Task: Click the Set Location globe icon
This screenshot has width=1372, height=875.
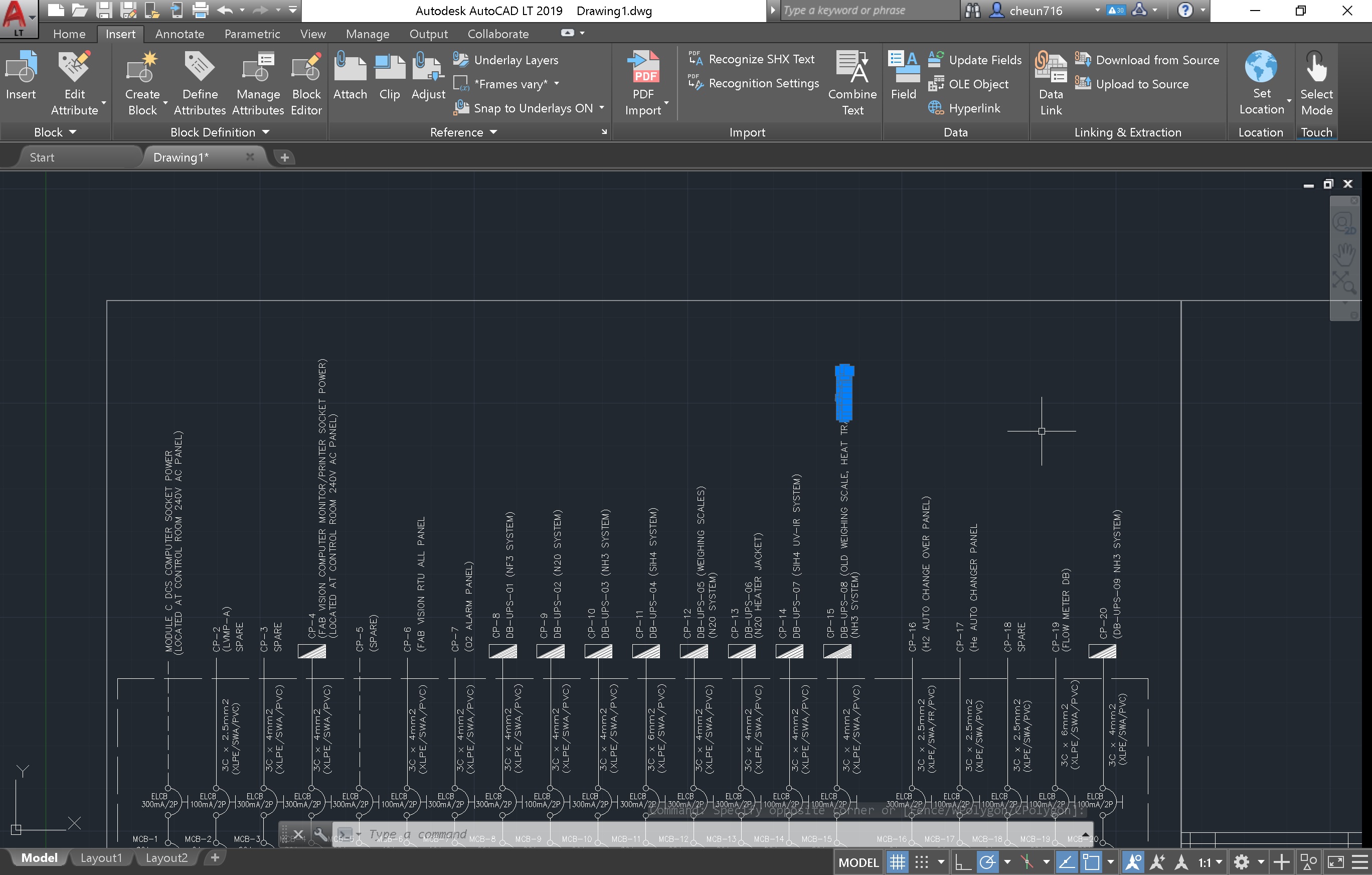Action: pos(1261,68)
